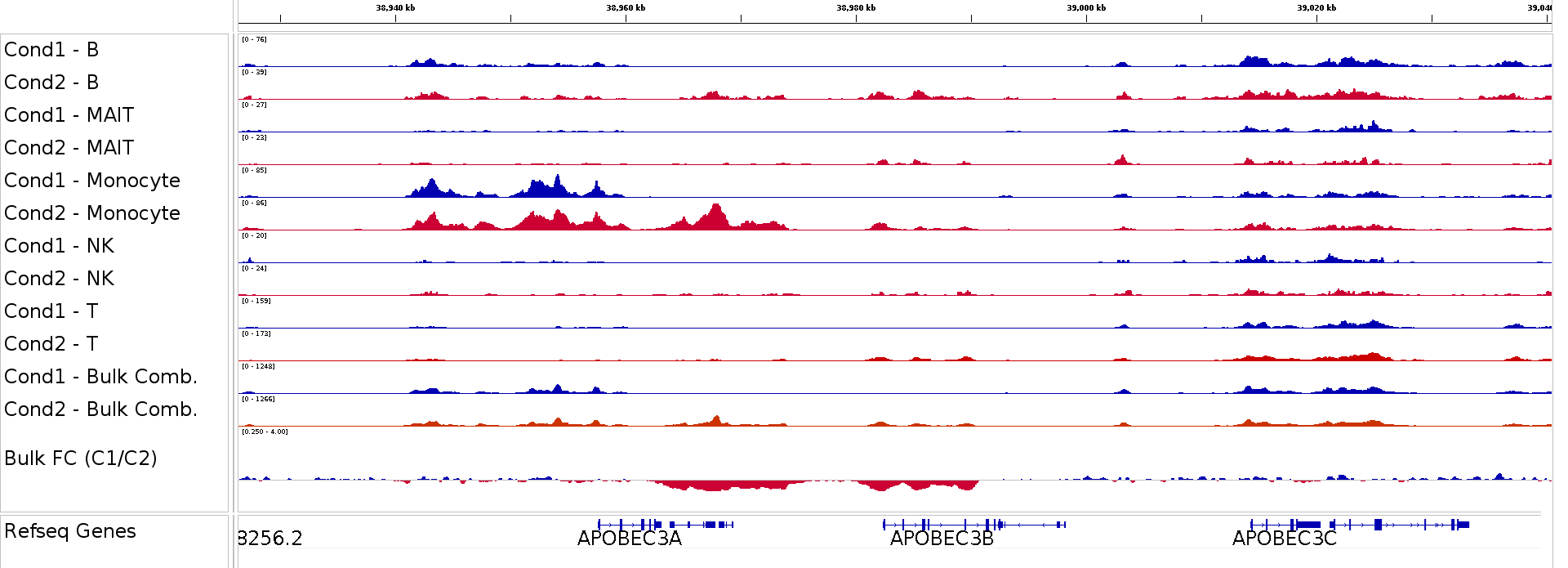
Task: Select the Cond2 - B track label
Action: (x=51, y=83)
